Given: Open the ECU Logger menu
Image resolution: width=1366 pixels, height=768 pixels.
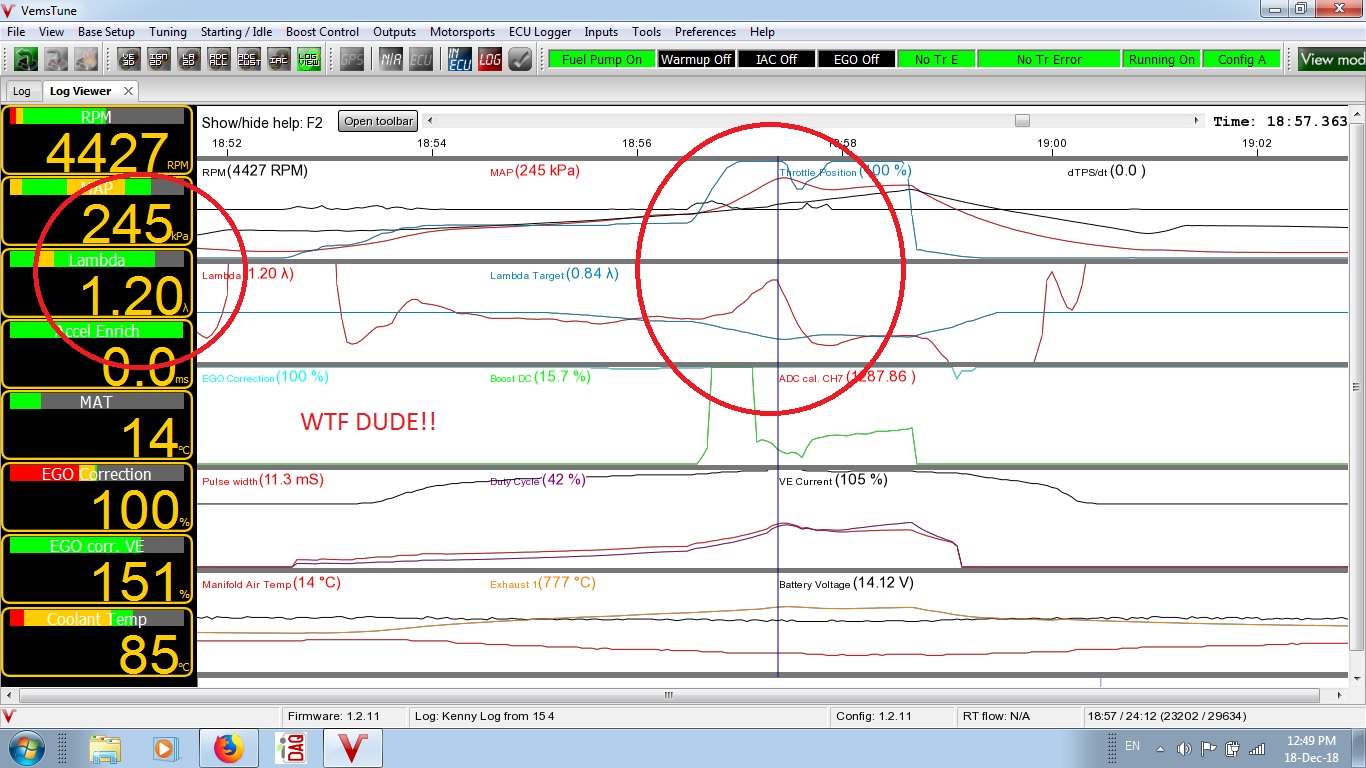Looking at the screenshot, I should (x=539, y=32).
